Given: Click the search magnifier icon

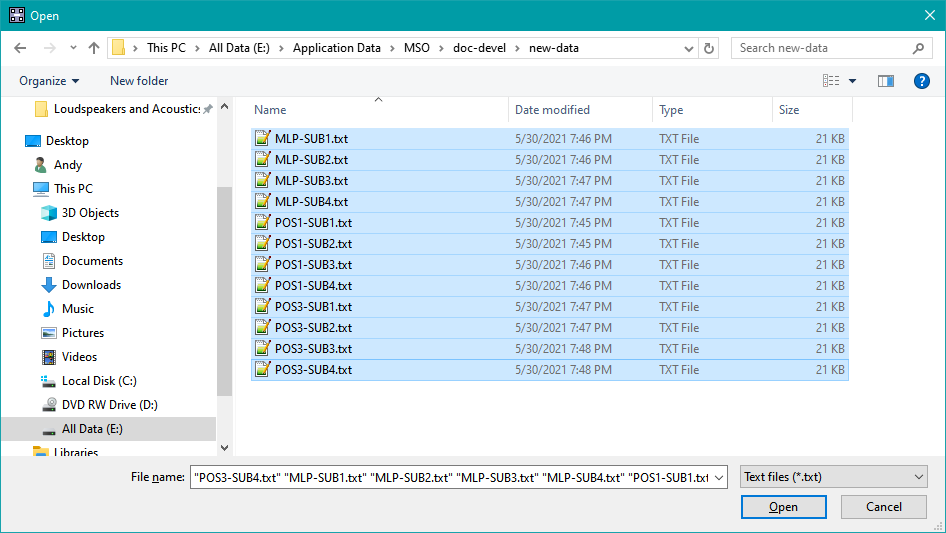Looking at the screenshot, I should pyautogui.click(x=918, y=48).
